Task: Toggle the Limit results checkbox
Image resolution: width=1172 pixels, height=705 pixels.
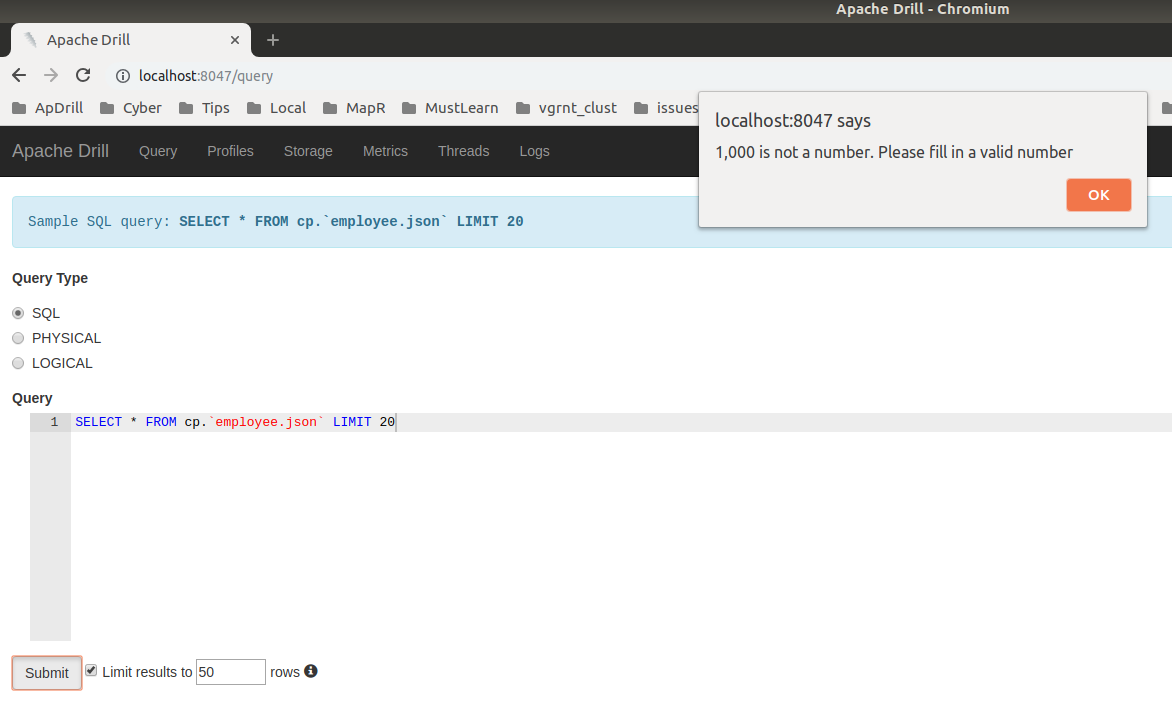Action: 91,671
